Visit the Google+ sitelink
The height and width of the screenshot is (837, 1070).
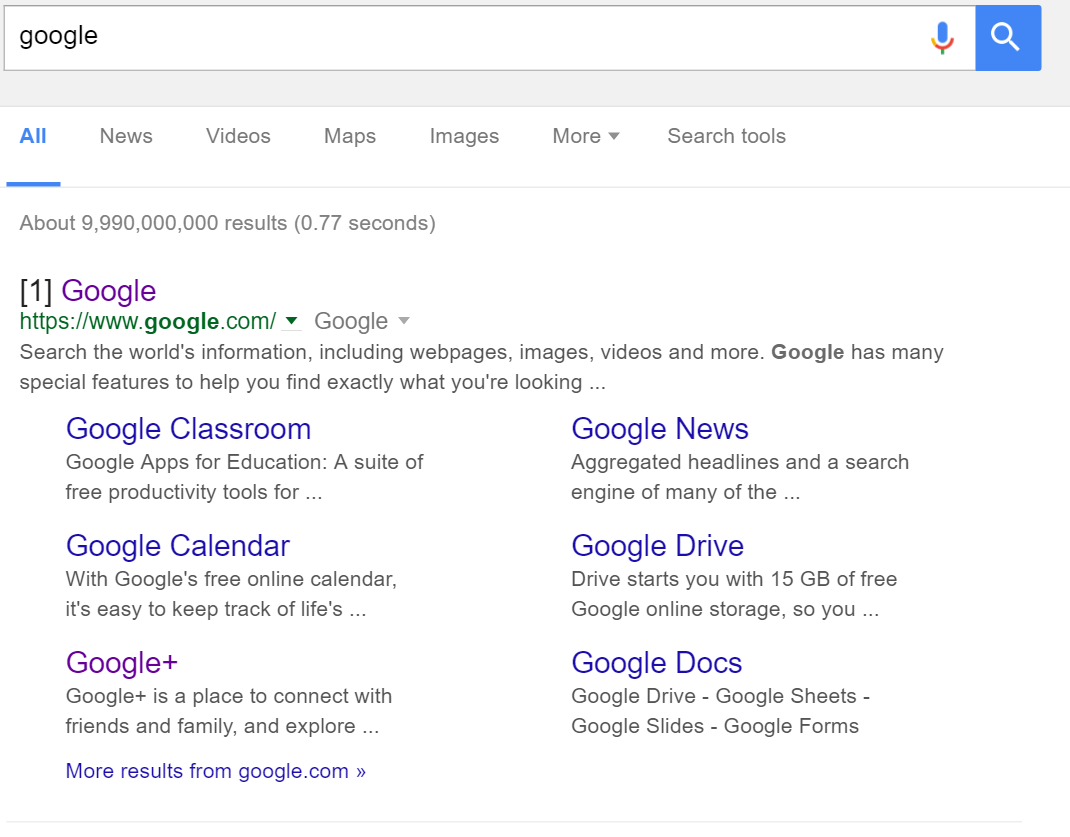tap(121, 663)
